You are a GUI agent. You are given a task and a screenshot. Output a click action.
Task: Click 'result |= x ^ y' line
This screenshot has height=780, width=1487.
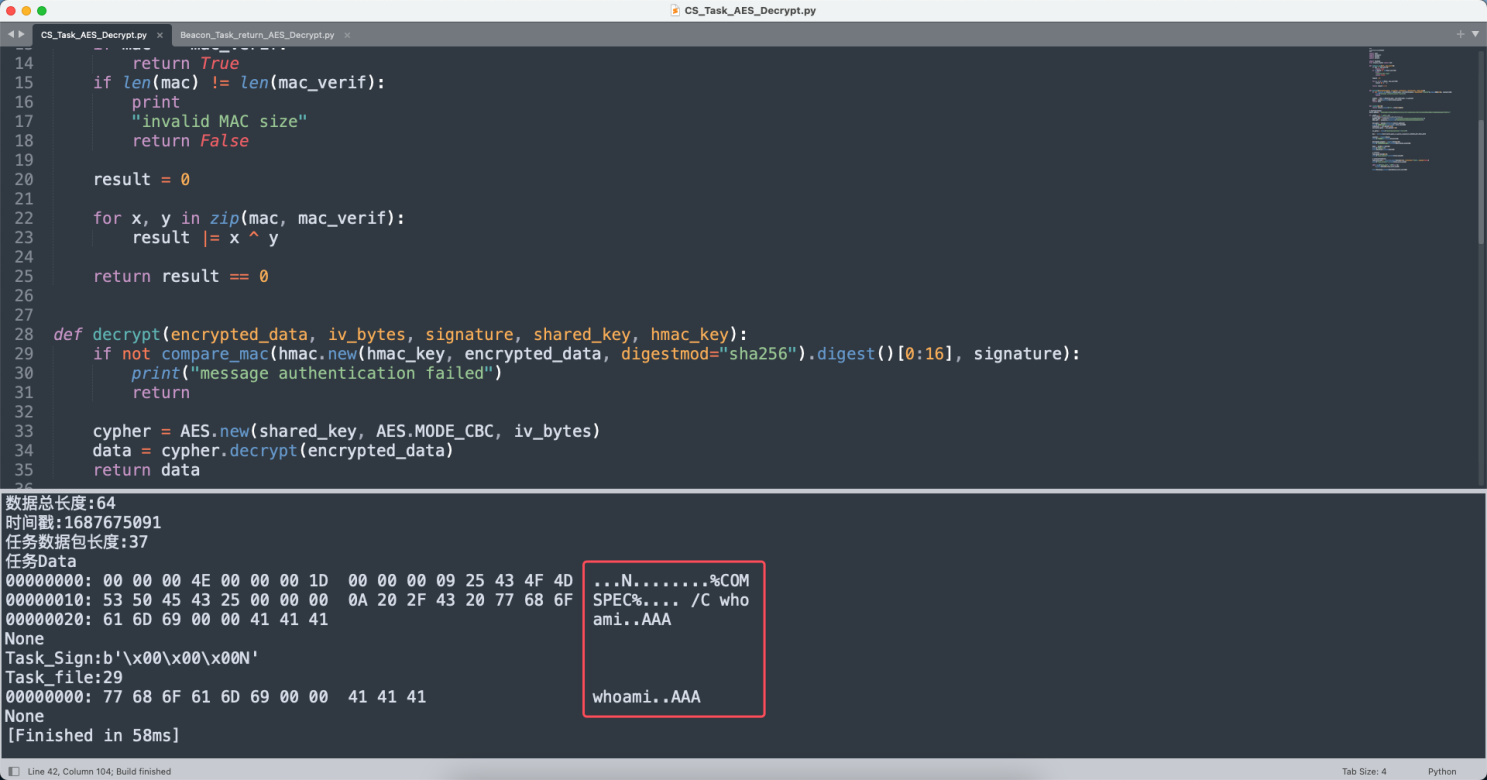pyautogui.click(x=205, y=237)
